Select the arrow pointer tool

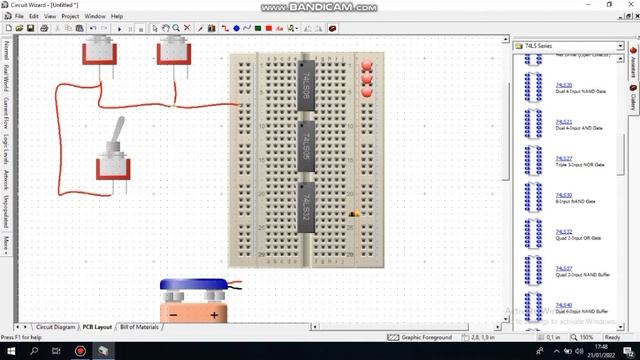tap(155, 28)
